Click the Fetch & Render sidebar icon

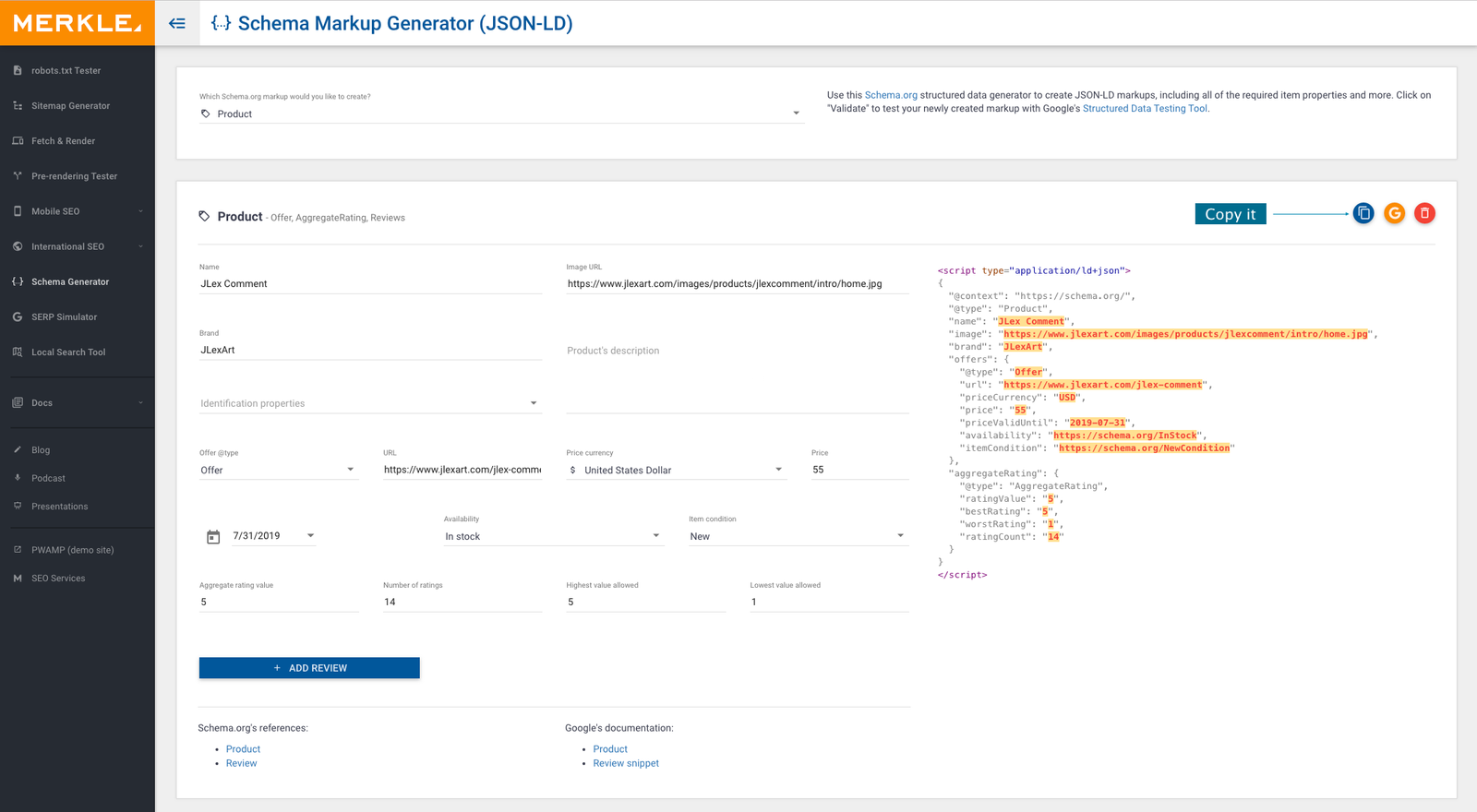coord(18,140)
